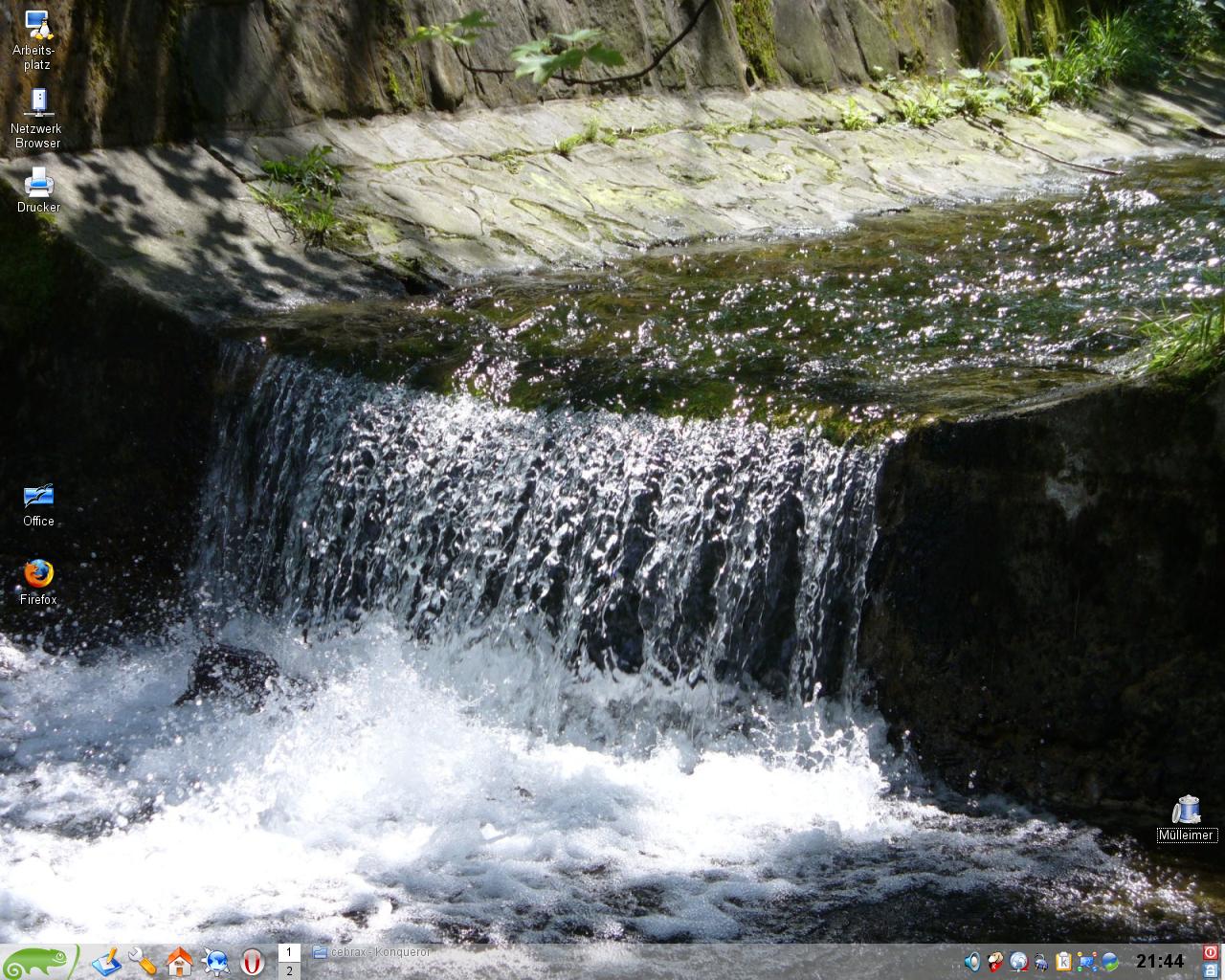Click the network connections tray icon

tap(1086, 962)
